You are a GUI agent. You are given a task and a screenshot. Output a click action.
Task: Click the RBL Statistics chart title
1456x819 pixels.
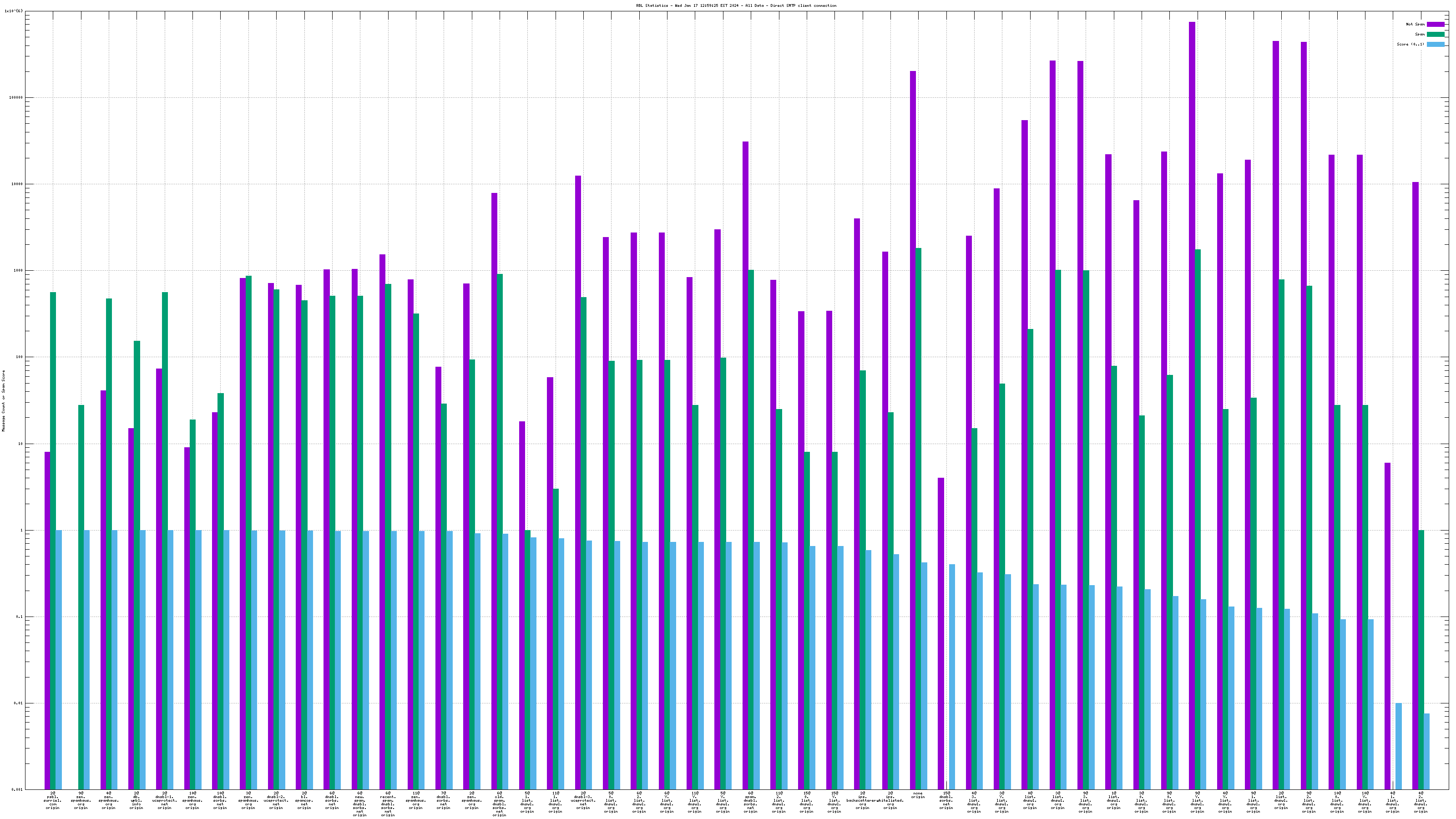(736, 5)
